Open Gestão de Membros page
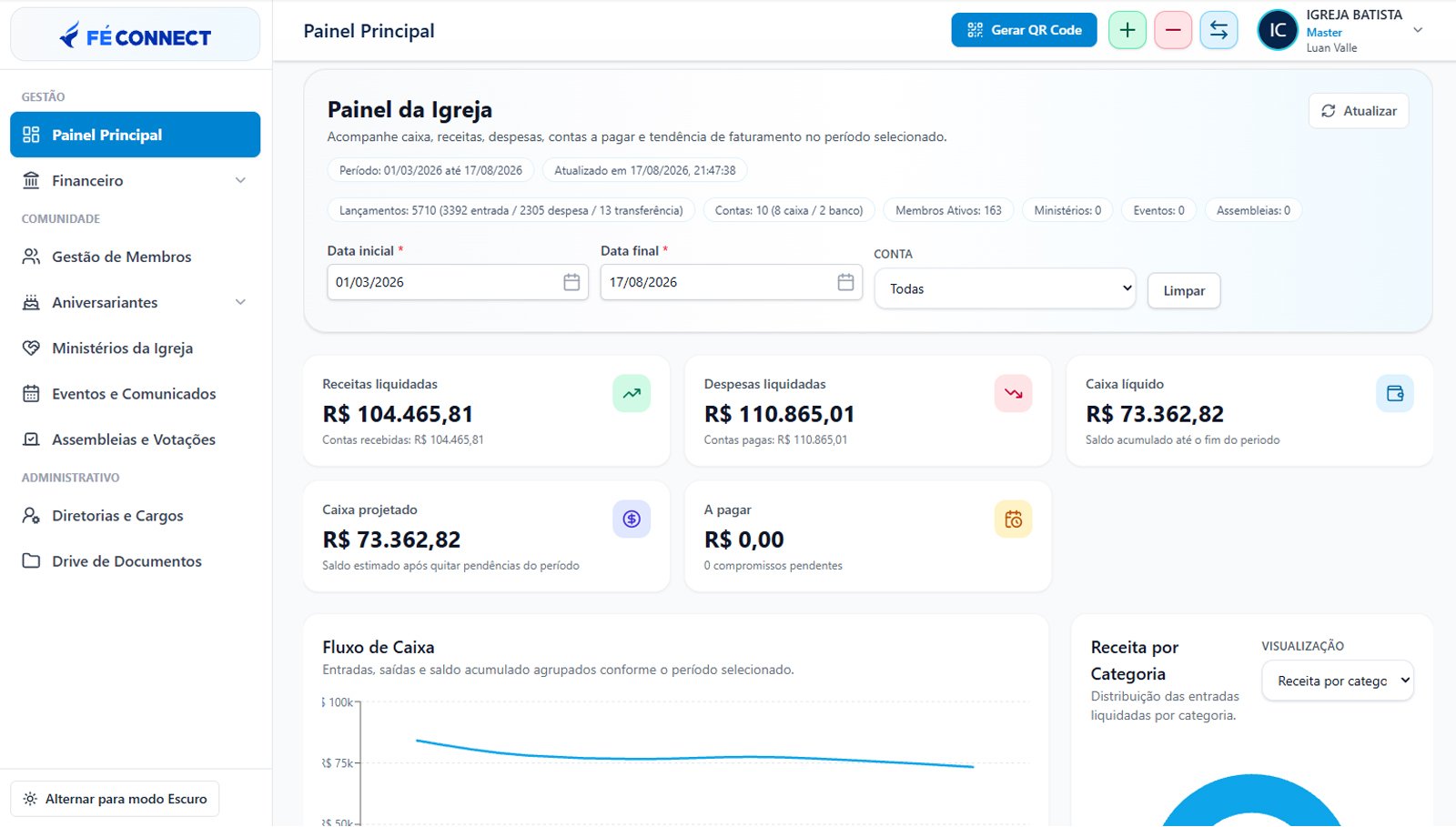This screenshot has height=827, width=1456. (135, 257)
